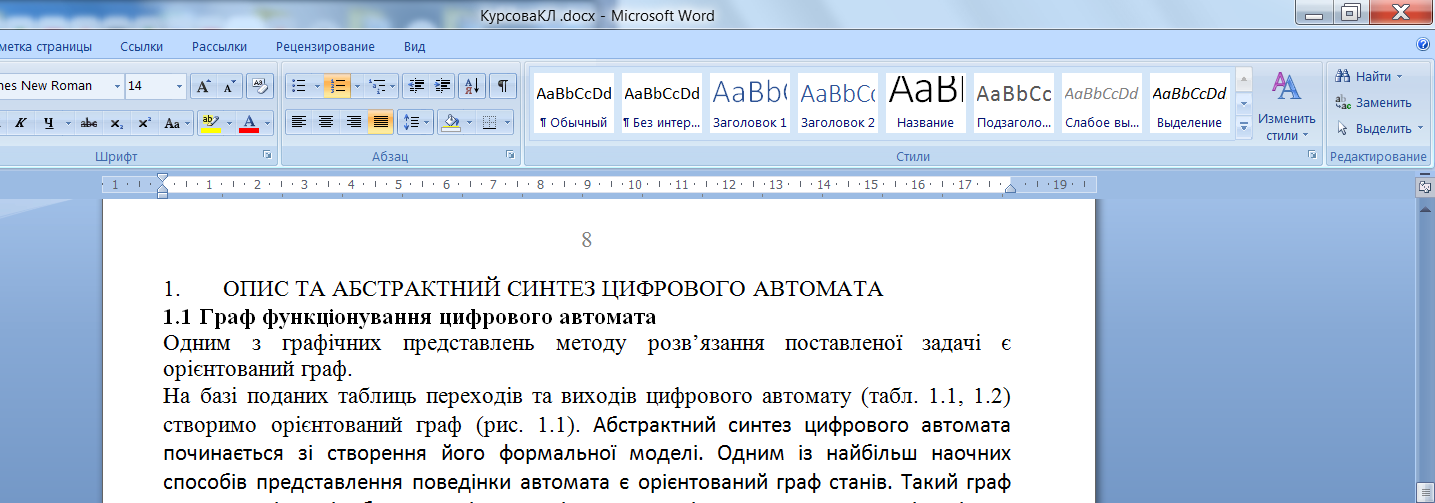Viewport: 1435px width, 503px height.
Task: Apply borders to paragraph
Action: (489, 123)
